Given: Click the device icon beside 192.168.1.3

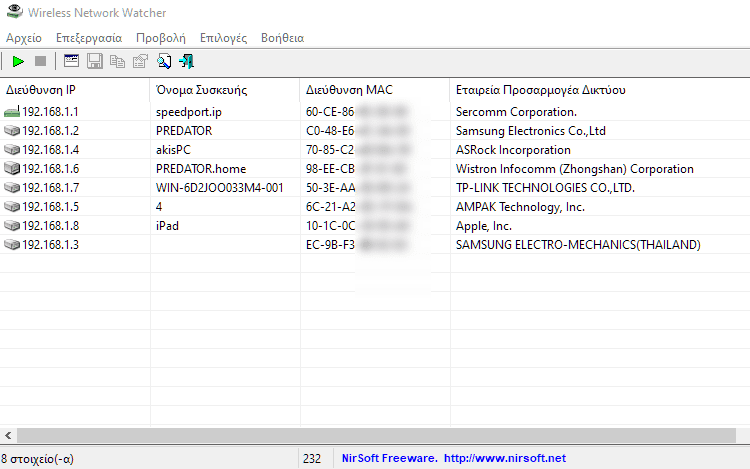Looking at the screenshot, I should click(12, 244).
